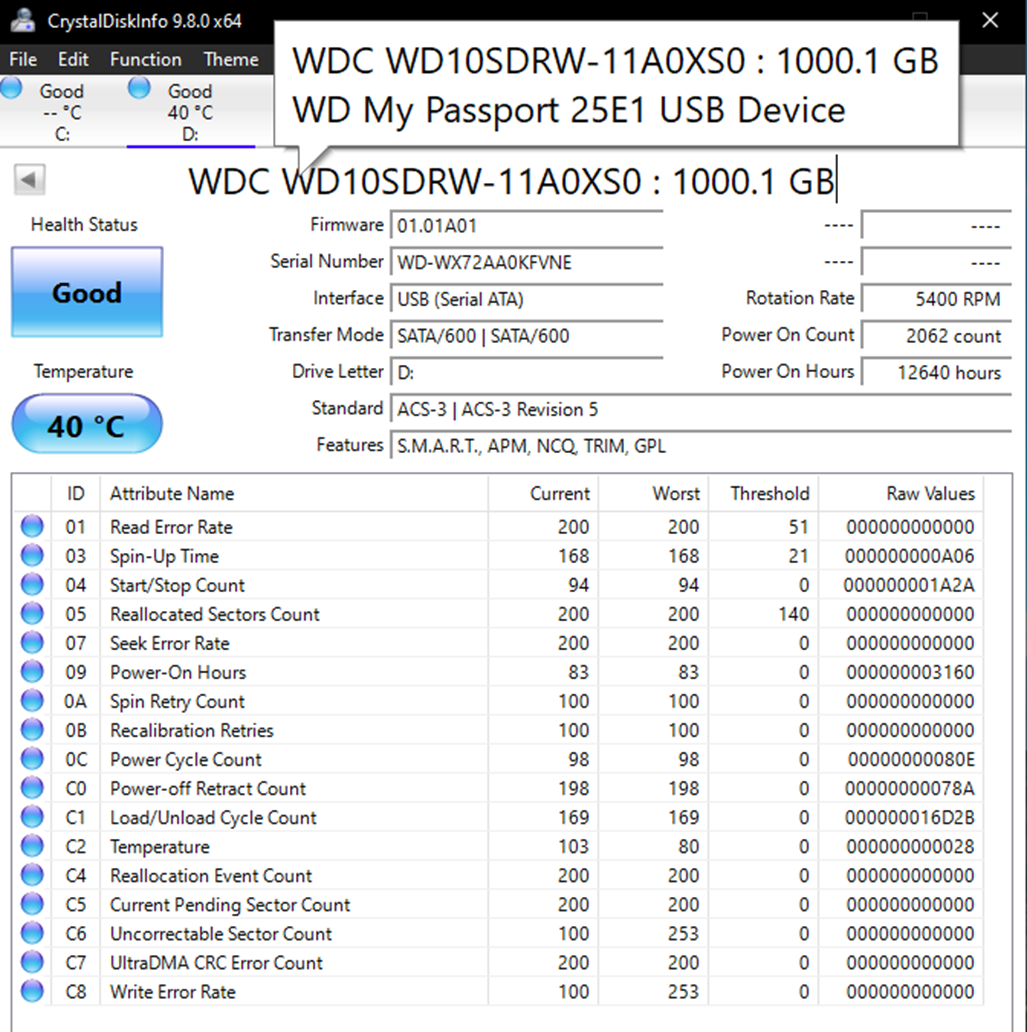1027x1032 pixels.
Task: Open the Edit menu
Action: click(x=73, y=59)
